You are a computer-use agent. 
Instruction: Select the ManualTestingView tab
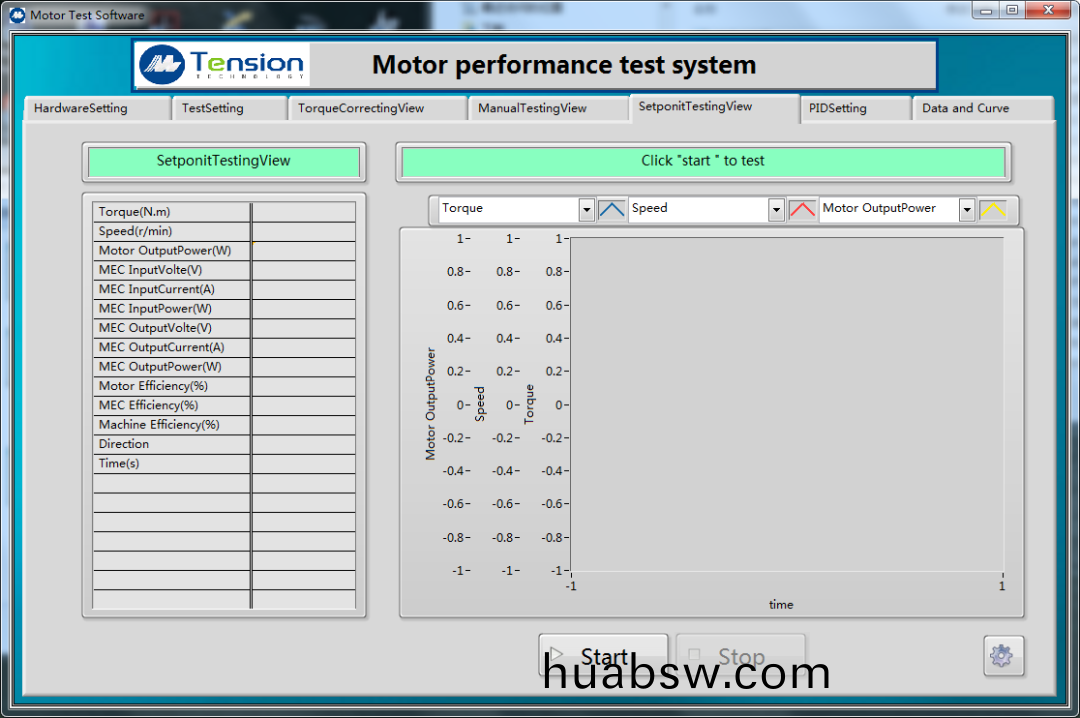coord(532,109)
